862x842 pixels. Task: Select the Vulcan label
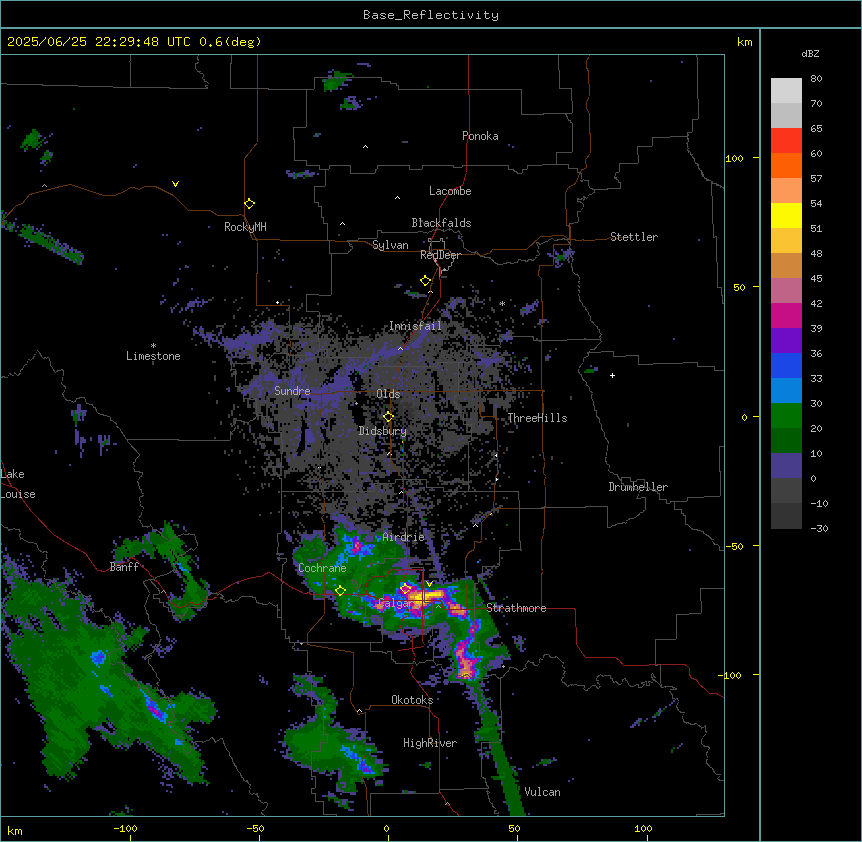click(542, 792)
